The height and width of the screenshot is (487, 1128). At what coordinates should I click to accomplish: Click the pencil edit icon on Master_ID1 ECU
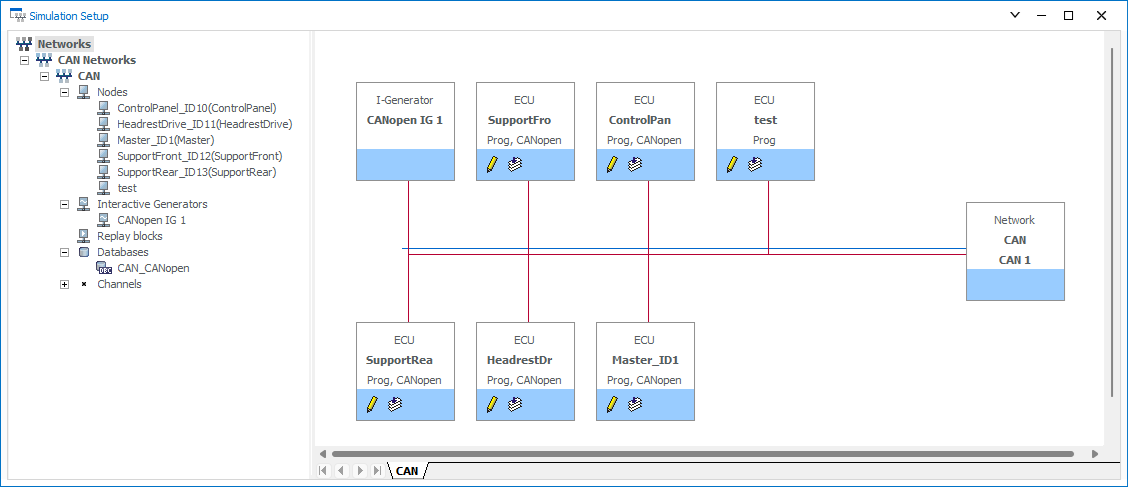tap(611, 404)
